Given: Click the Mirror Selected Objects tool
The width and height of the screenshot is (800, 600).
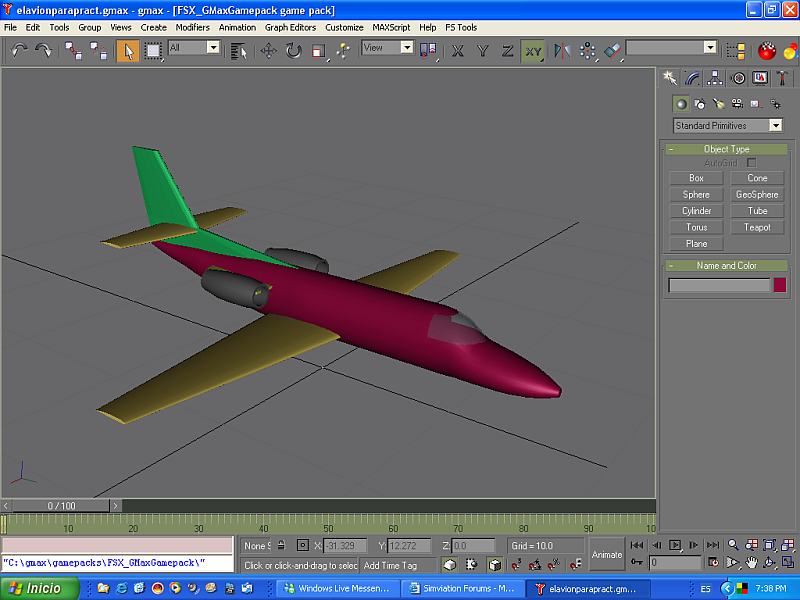Looking at the screenshot, I should tap(562, 49).
